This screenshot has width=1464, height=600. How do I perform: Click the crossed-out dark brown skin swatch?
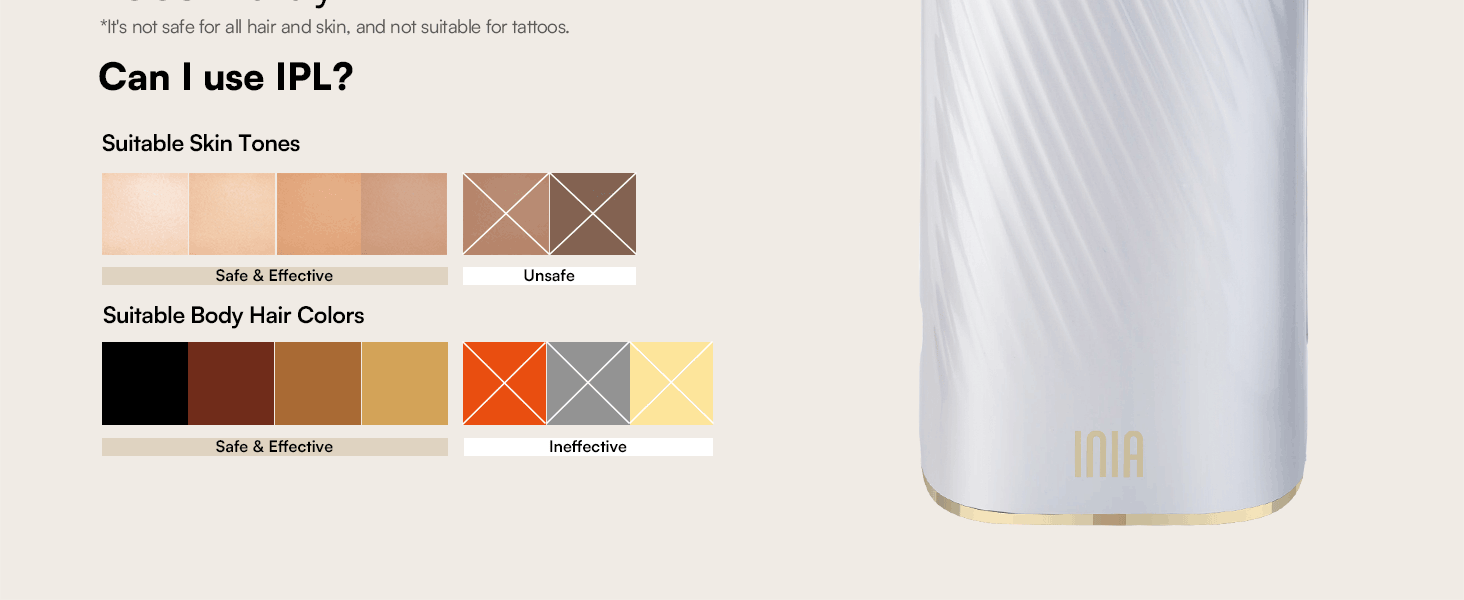(593, 214)
